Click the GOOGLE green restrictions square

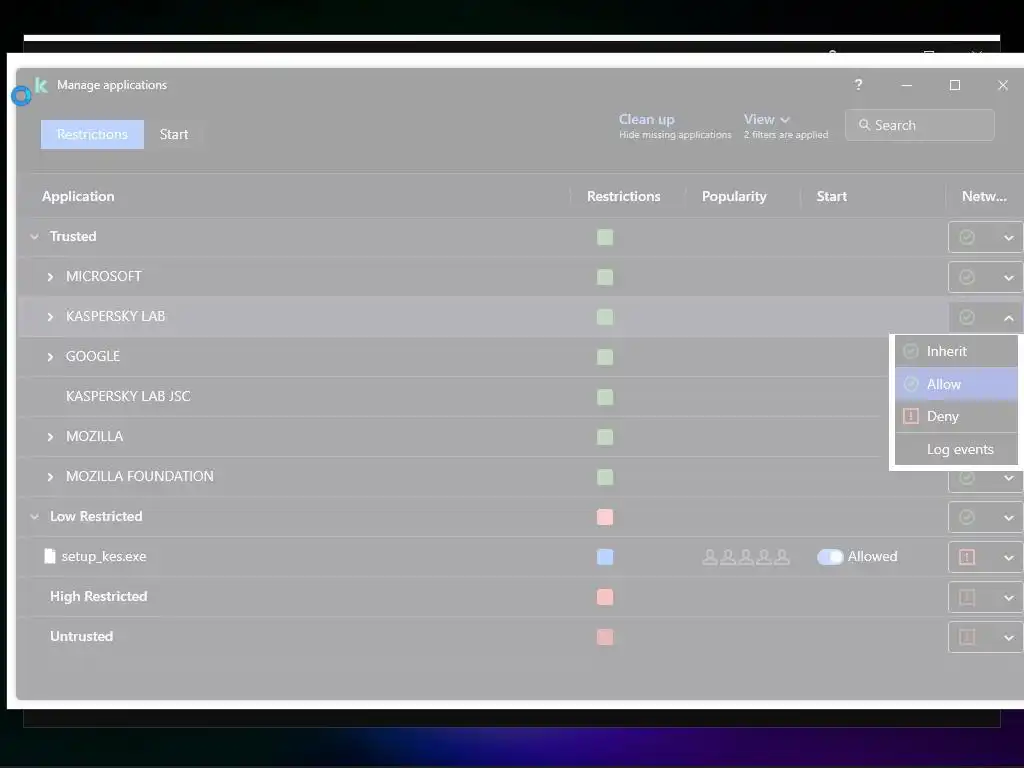click(x=605, y=357)
